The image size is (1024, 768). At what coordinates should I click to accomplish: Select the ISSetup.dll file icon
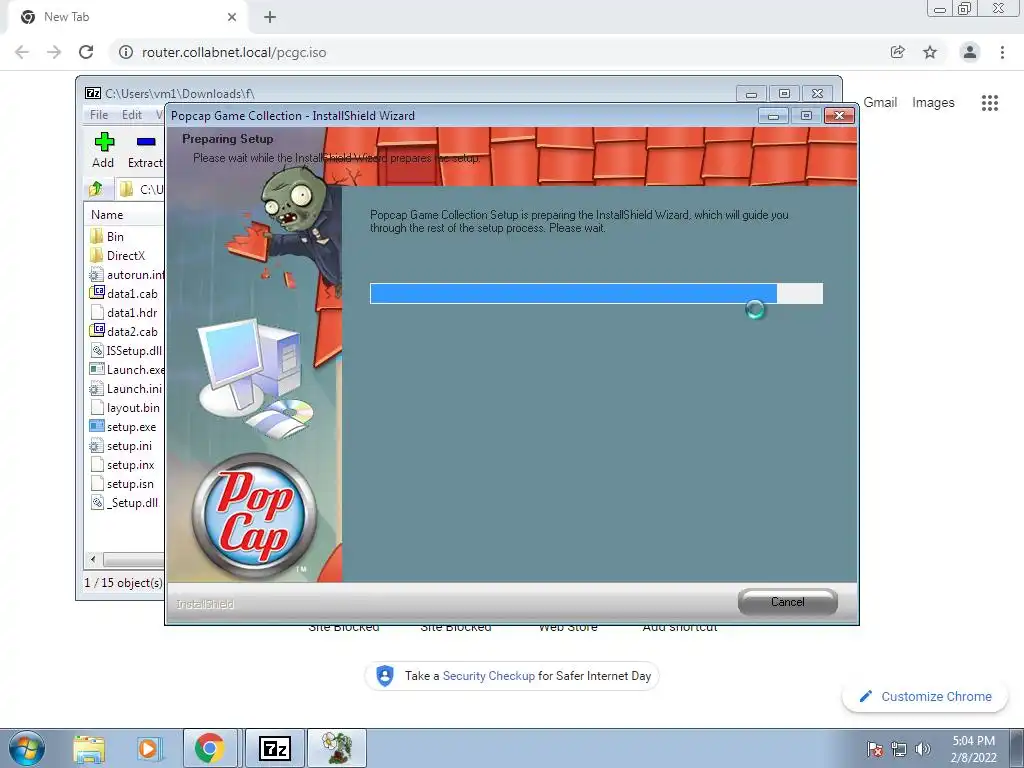97,350
